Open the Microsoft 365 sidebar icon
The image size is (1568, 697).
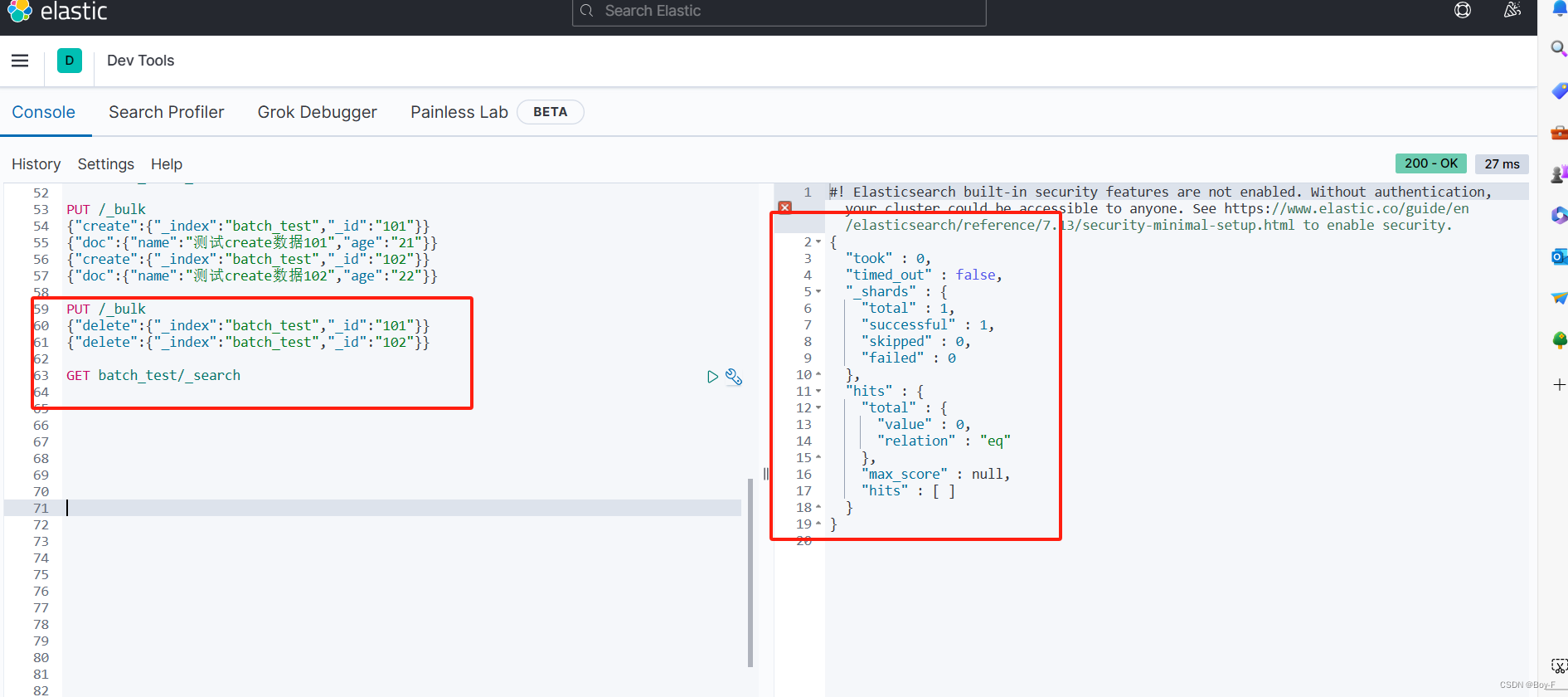pyautogui.click(x=1559, y=216)
